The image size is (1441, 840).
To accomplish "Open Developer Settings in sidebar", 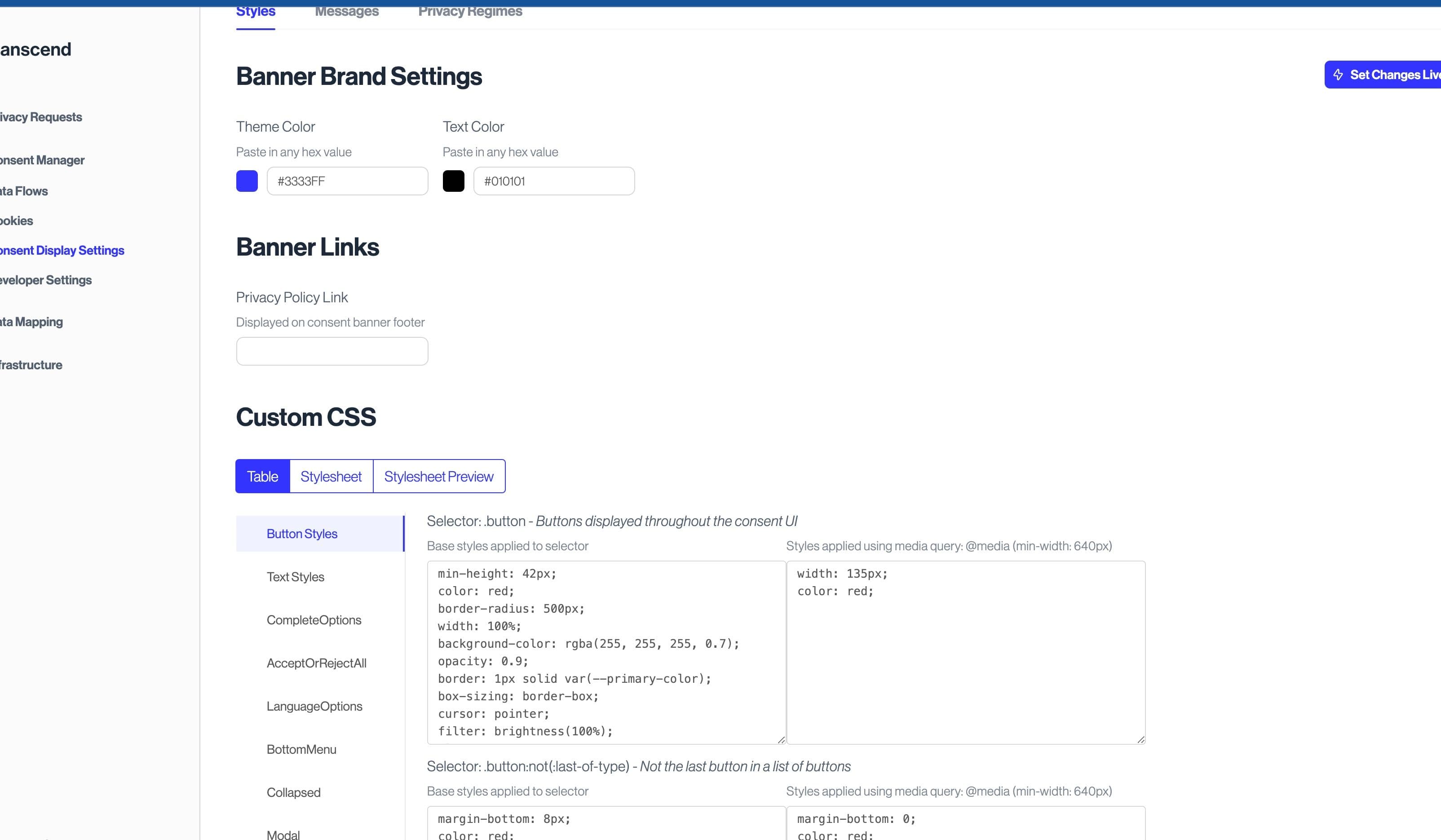I will coord(46,280).
